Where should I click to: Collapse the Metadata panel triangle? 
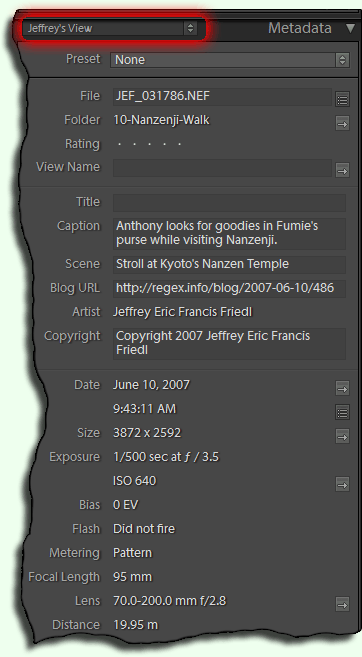coord(350,28)
